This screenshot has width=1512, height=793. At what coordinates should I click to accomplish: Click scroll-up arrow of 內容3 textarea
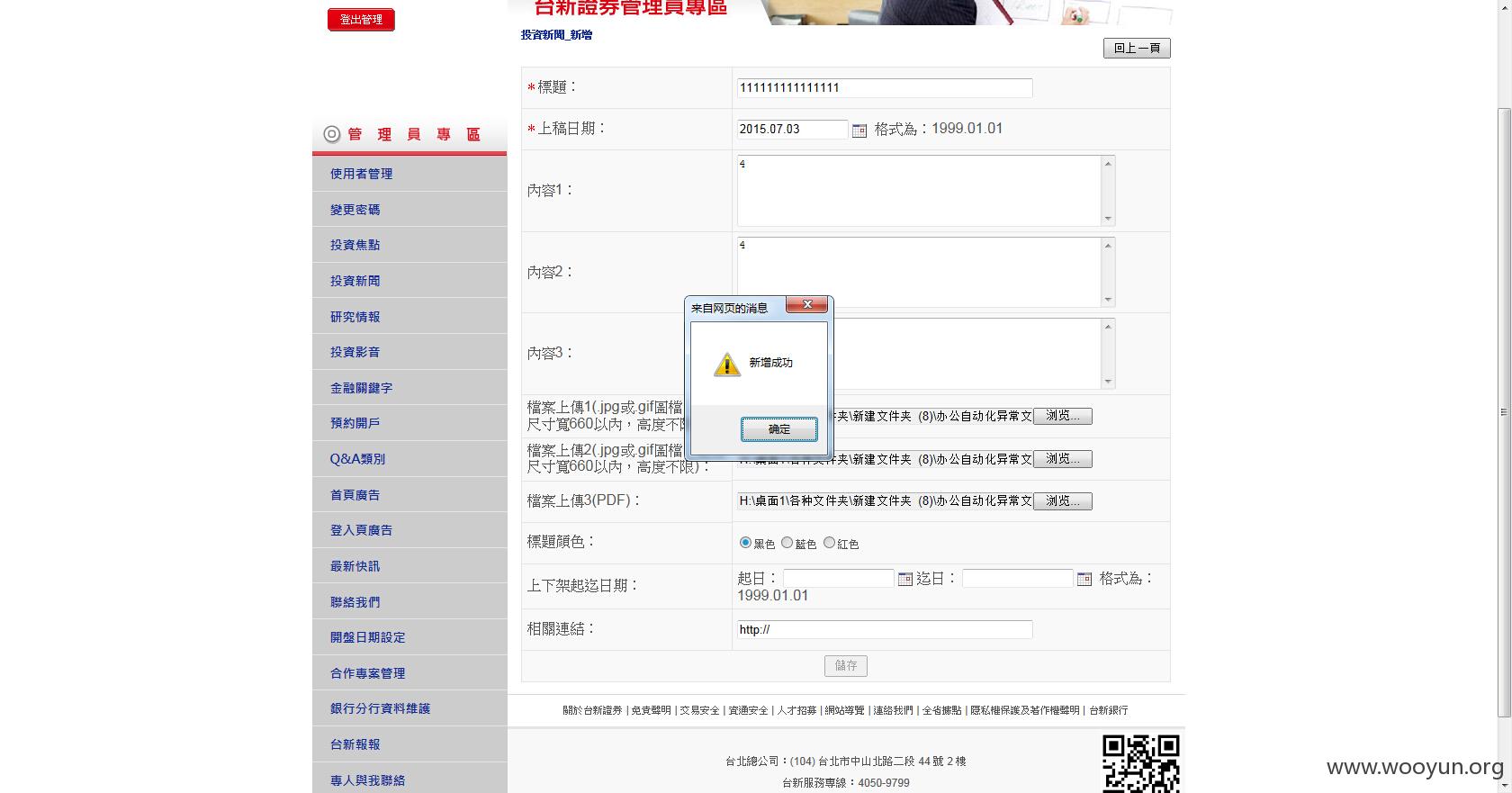[x=1108, y=326]
